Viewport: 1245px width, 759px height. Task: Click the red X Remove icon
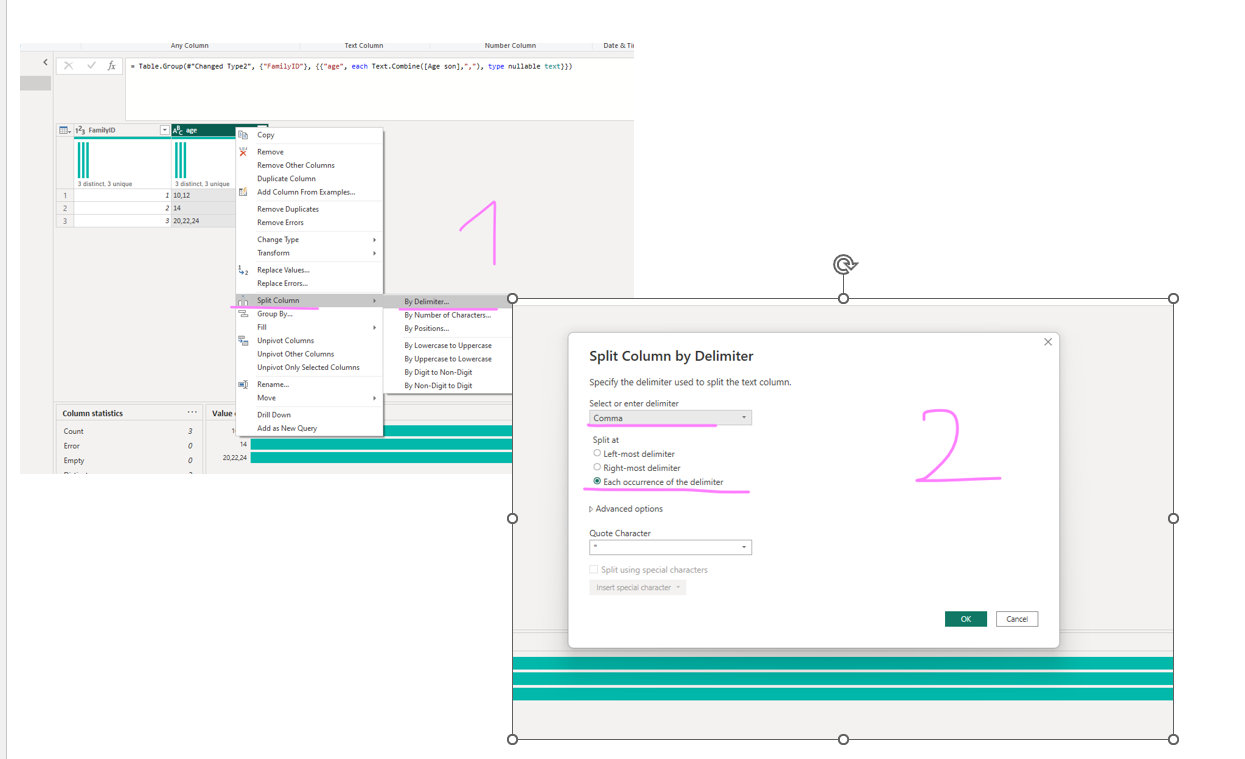243,152
